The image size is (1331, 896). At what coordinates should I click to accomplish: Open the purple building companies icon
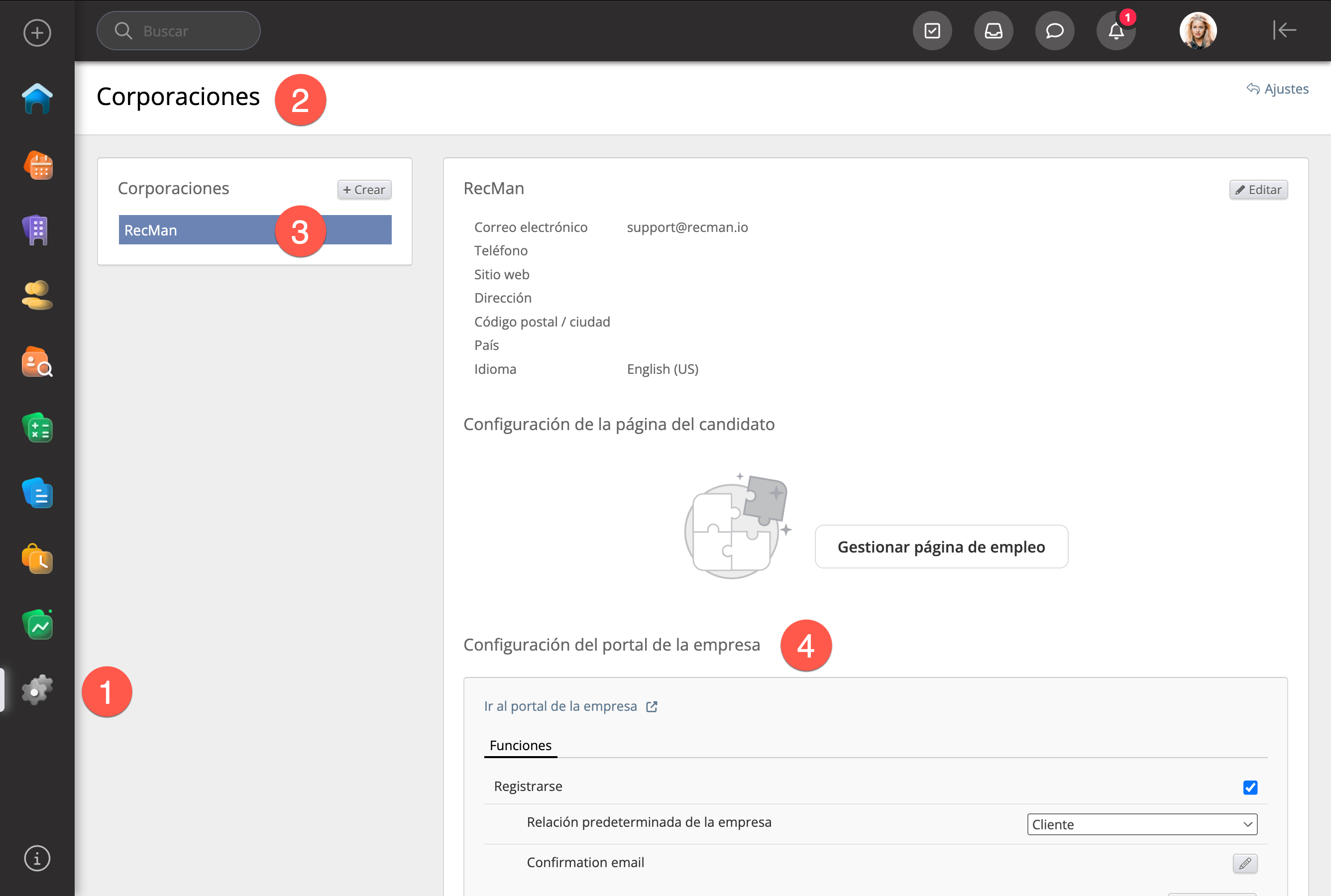(x=37, y=230)
